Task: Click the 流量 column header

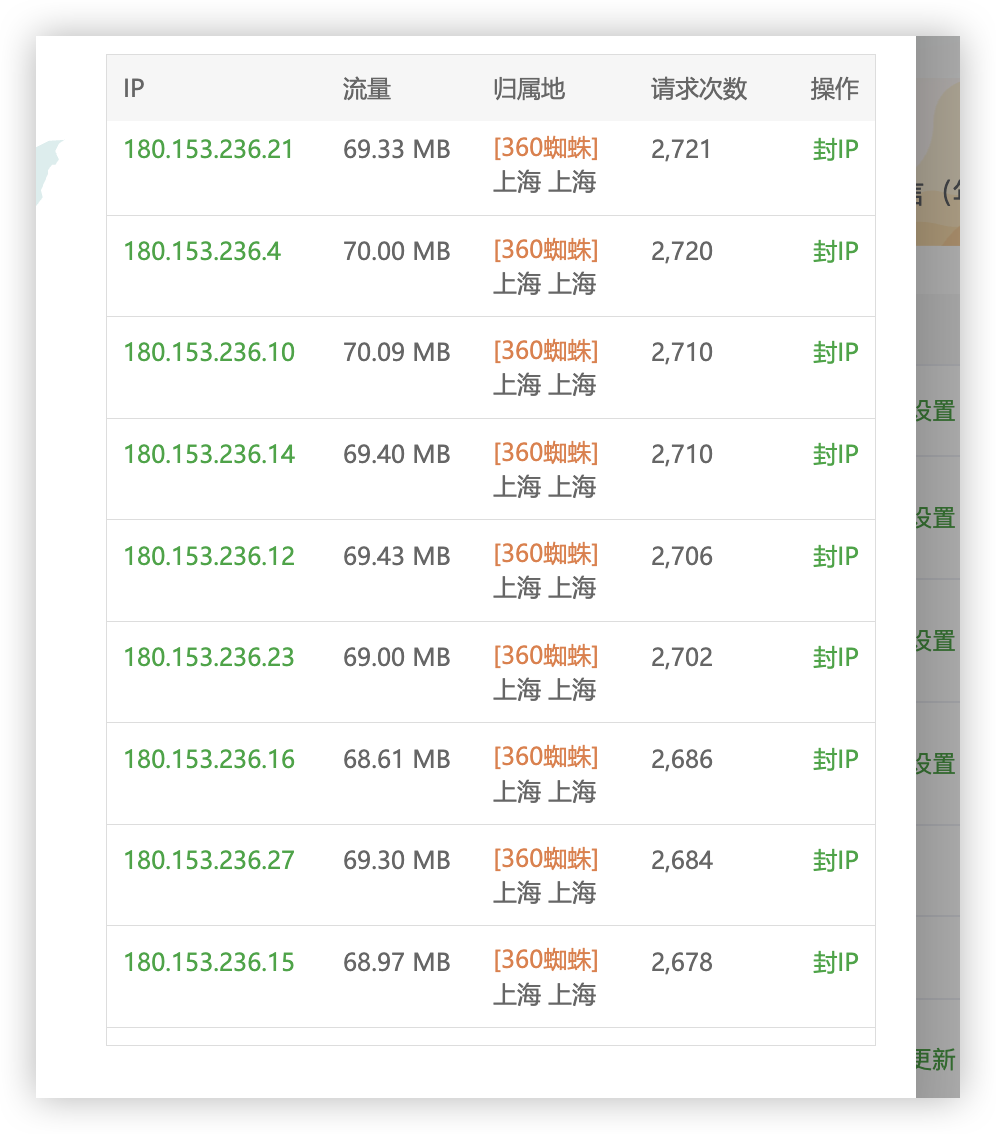Action: 367,89
